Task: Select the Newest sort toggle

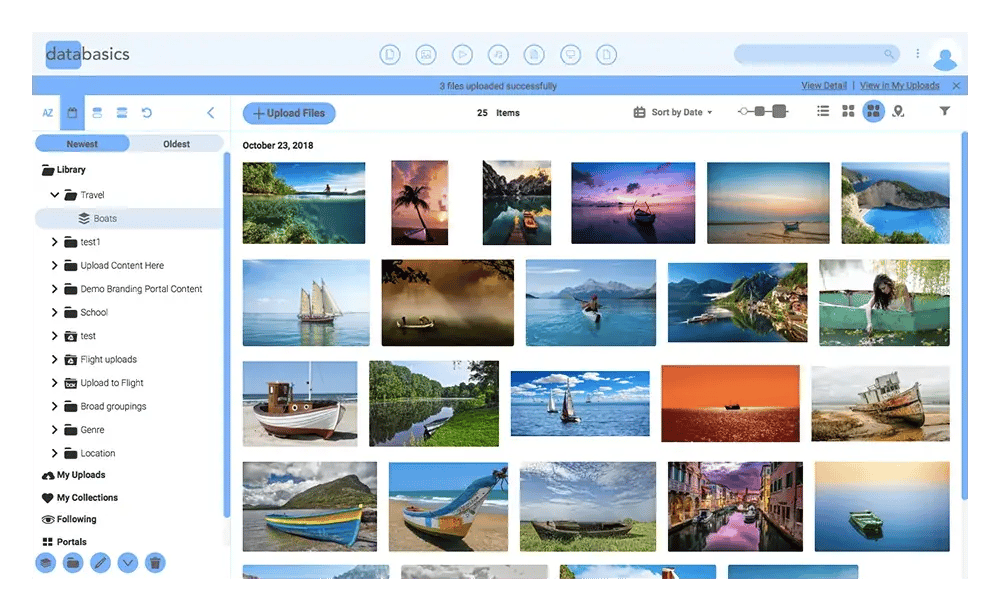Action: pyautogui.click(x=82, y=144)
